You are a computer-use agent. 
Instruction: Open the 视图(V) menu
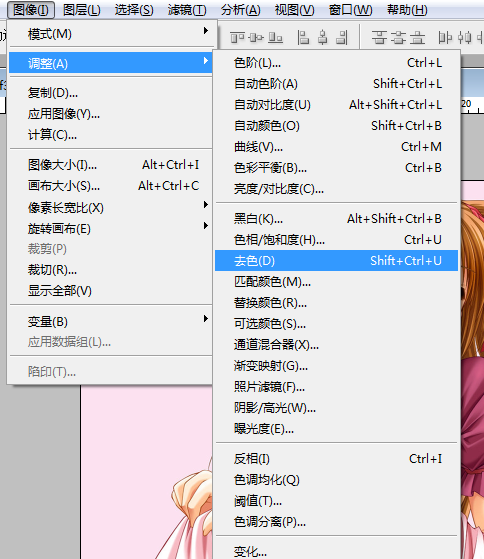[x=294, y=10]
